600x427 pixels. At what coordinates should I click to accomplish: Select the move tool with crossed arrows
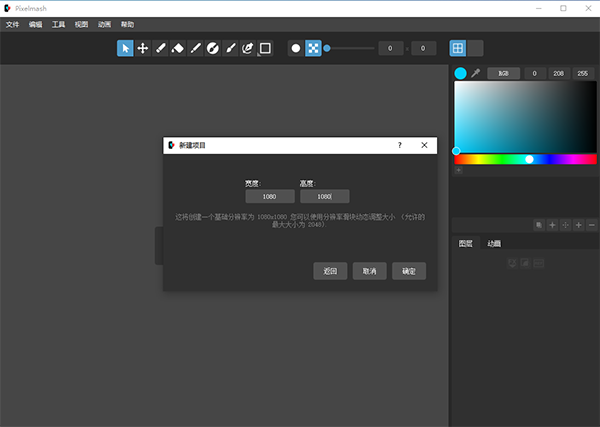143,48
